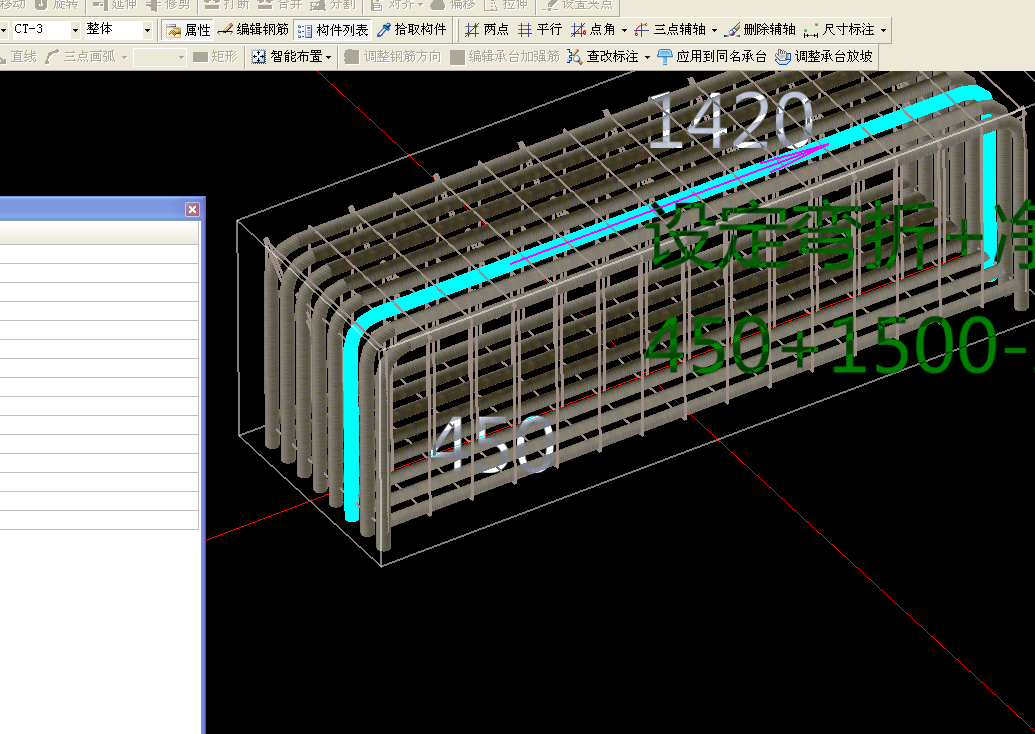
Task: Toggle the 构件列表 component list
Action: point(333,30)
